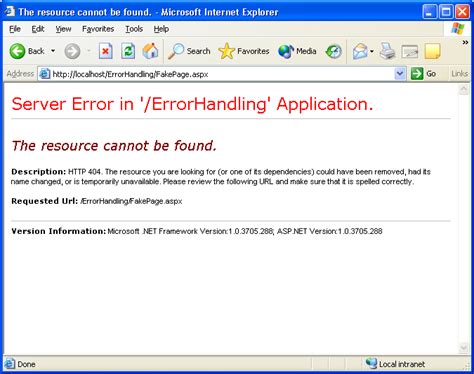
Task: Open the Favorites star panel
Action: (244, 51)
